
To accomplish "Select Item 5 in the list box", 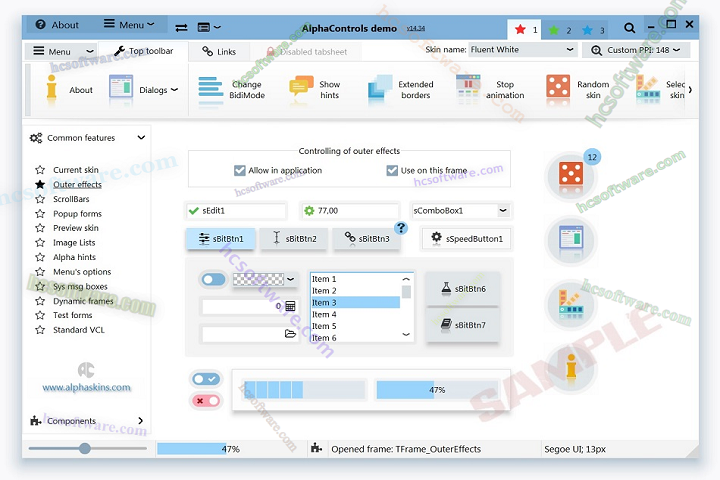I will [x=355, y=326].
